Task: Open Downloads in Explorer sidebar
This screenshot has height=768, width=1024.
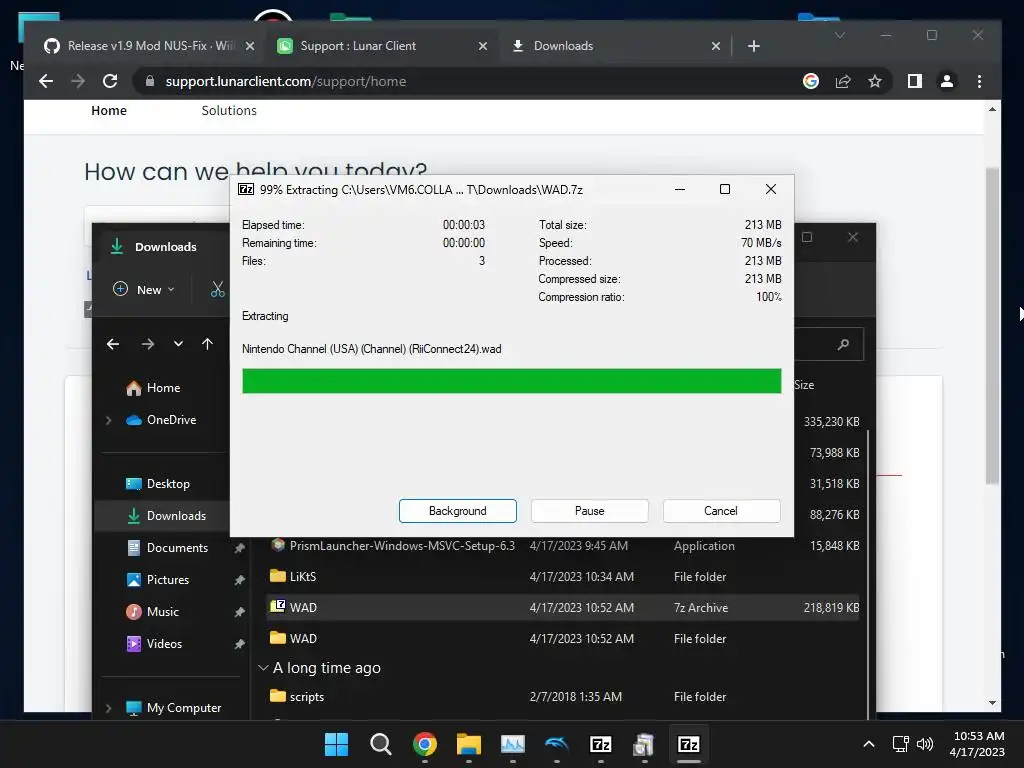Action: pyautogui.click(x=176, y=516)
